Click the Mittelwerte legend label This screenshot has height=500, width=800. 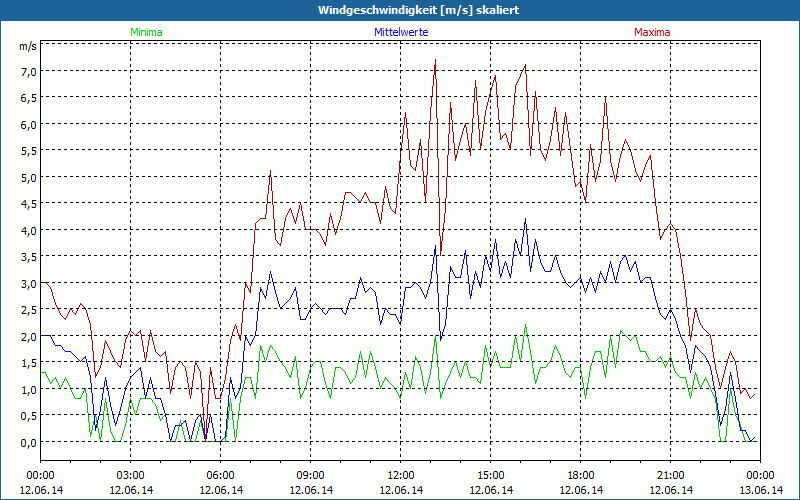click(401, 32)
